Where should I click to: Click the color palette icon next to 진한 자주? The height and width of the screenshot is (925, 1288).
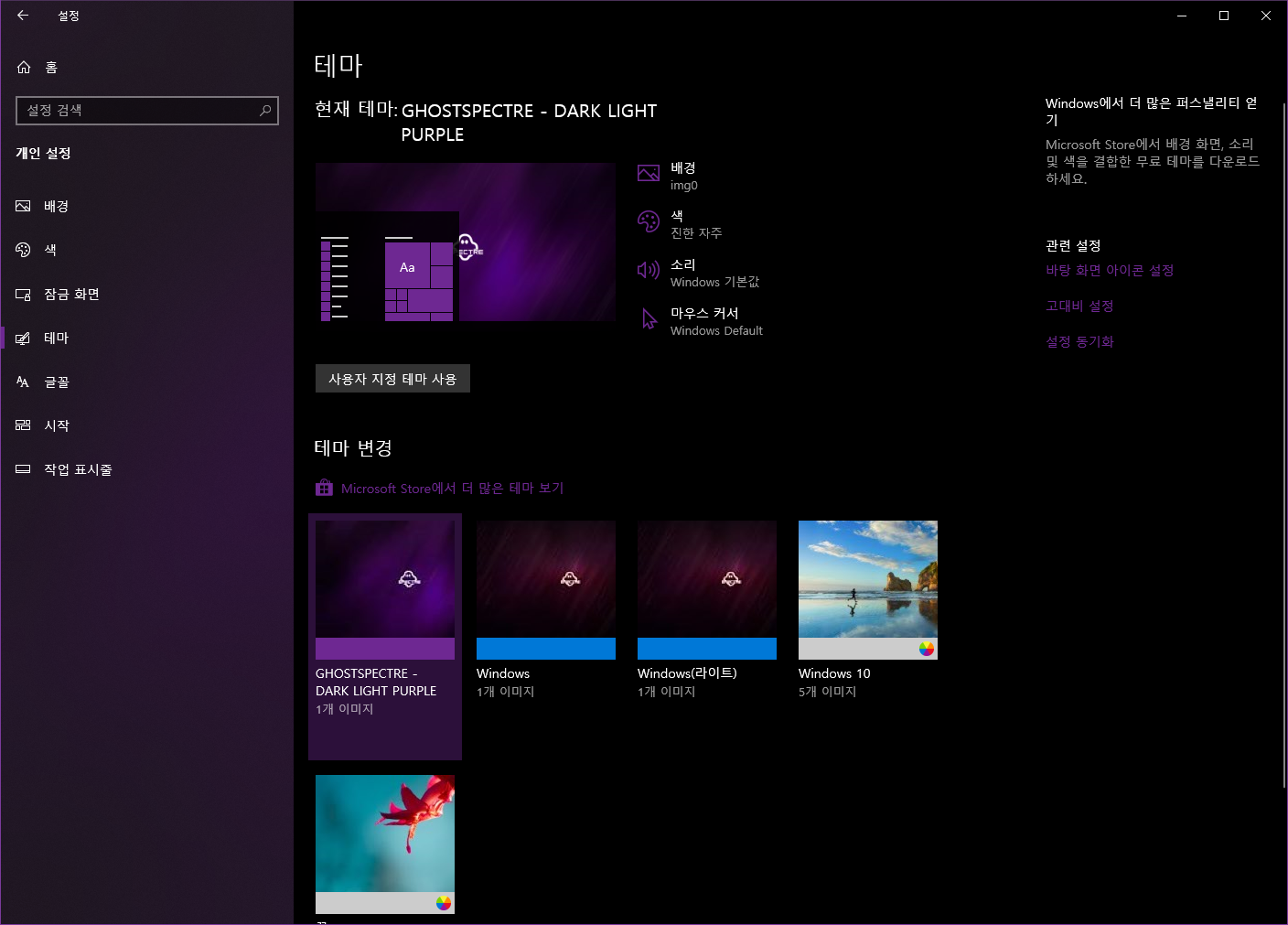click(649, 221)
